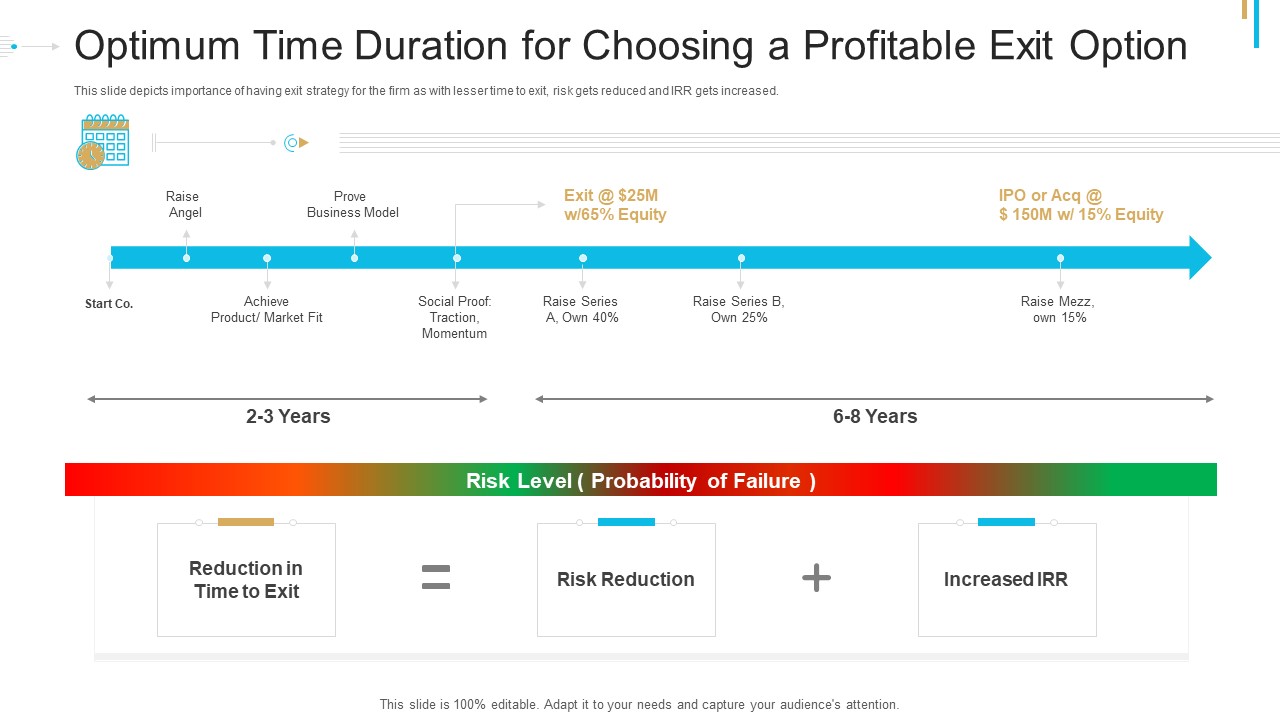Image resolution: width=1280 pixels, height=720 pixels.
Task: Select the '6-8 Years' duration label
Action: (875, 416)
